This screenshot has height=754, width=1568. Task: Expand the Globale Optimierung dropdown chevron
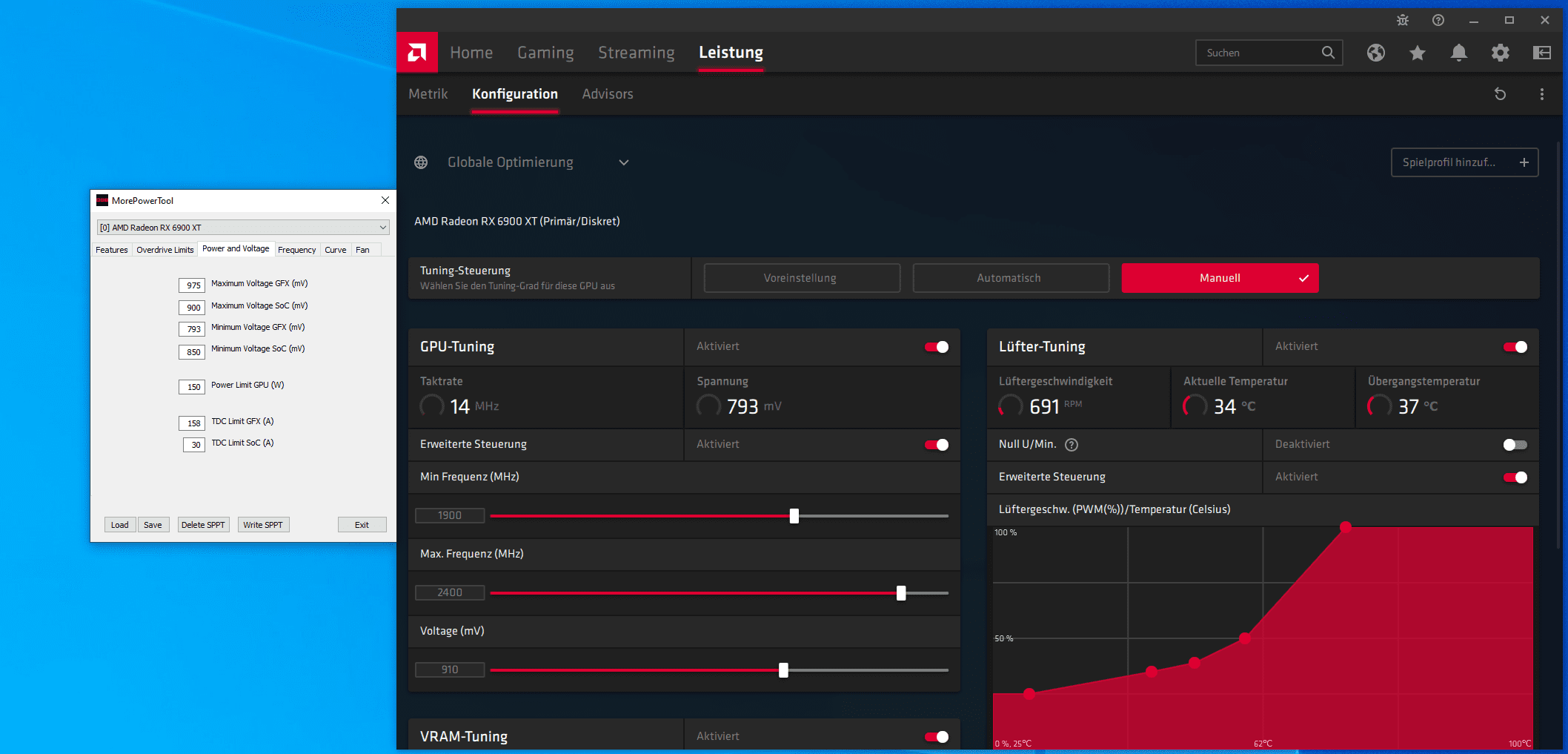click(624, 162)
